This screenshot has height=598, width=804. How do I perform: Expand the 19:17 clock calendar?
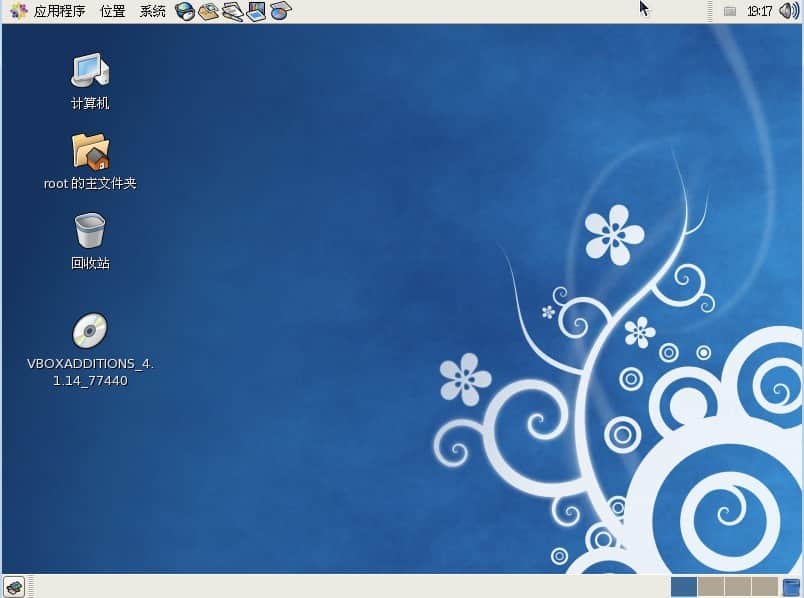[760, 11]
